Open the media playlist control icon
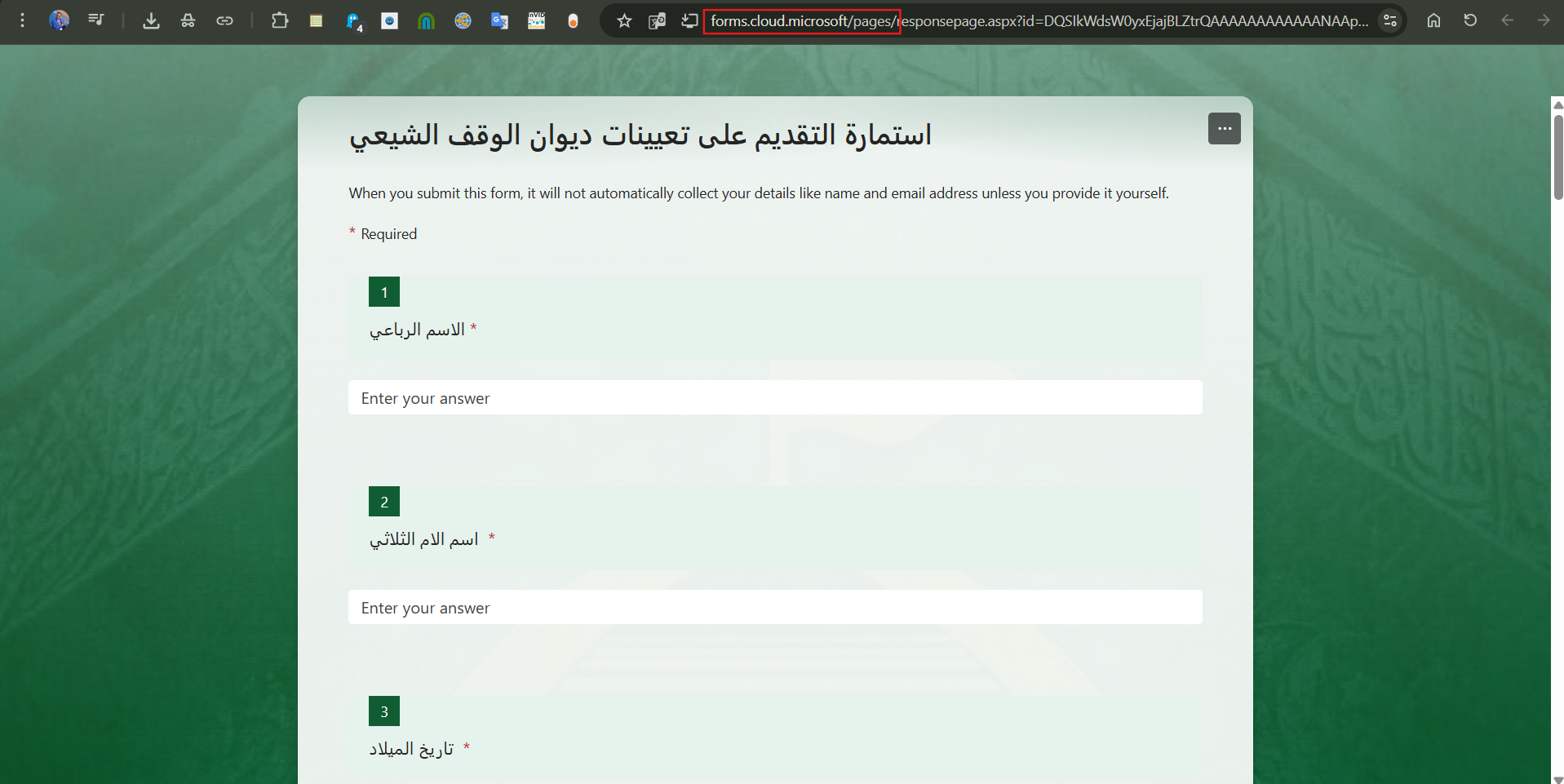1564x784 pixels. pos(95,20)
